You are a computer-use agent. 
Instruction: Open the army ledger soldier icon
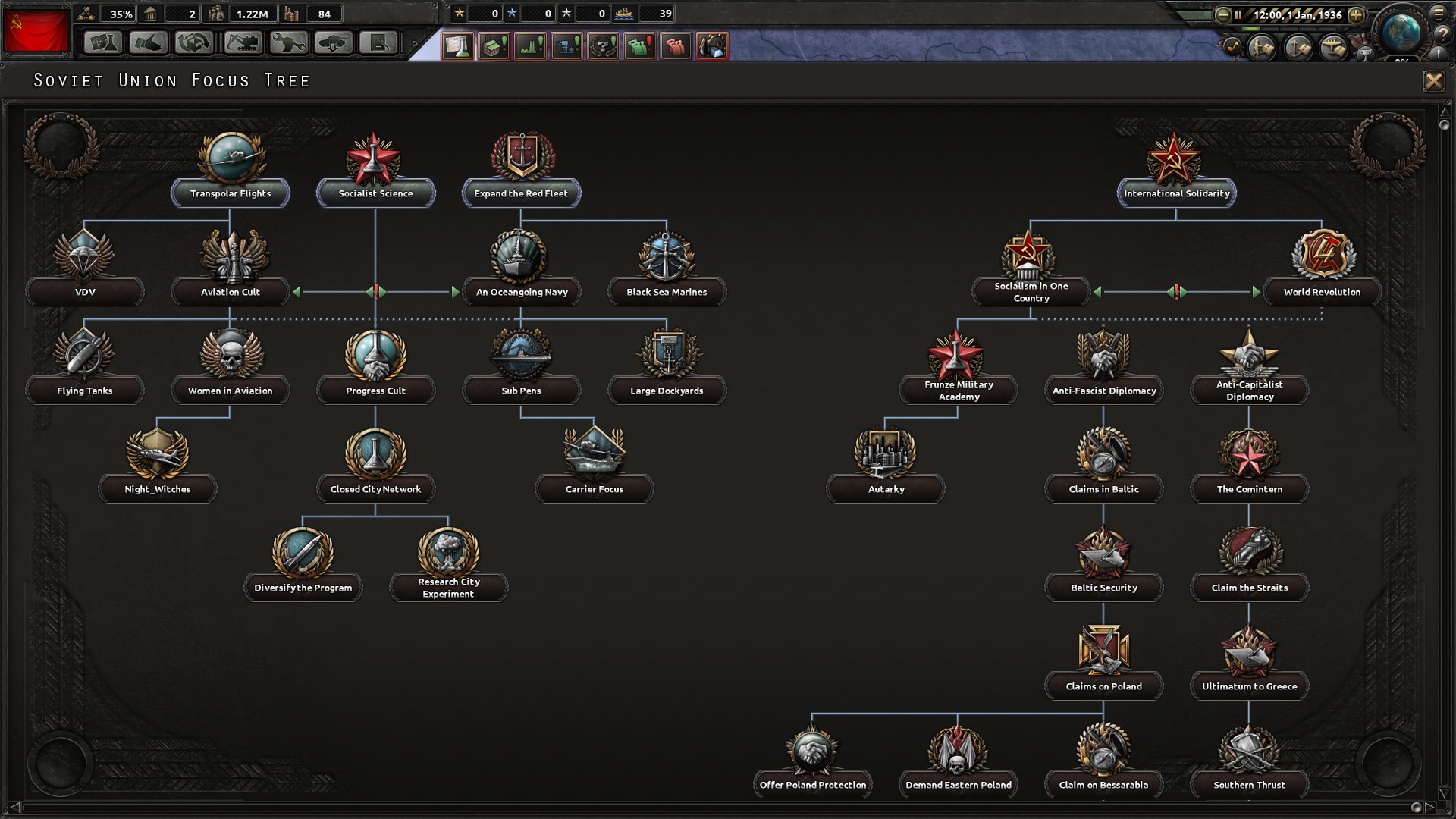coord(1262,49)
